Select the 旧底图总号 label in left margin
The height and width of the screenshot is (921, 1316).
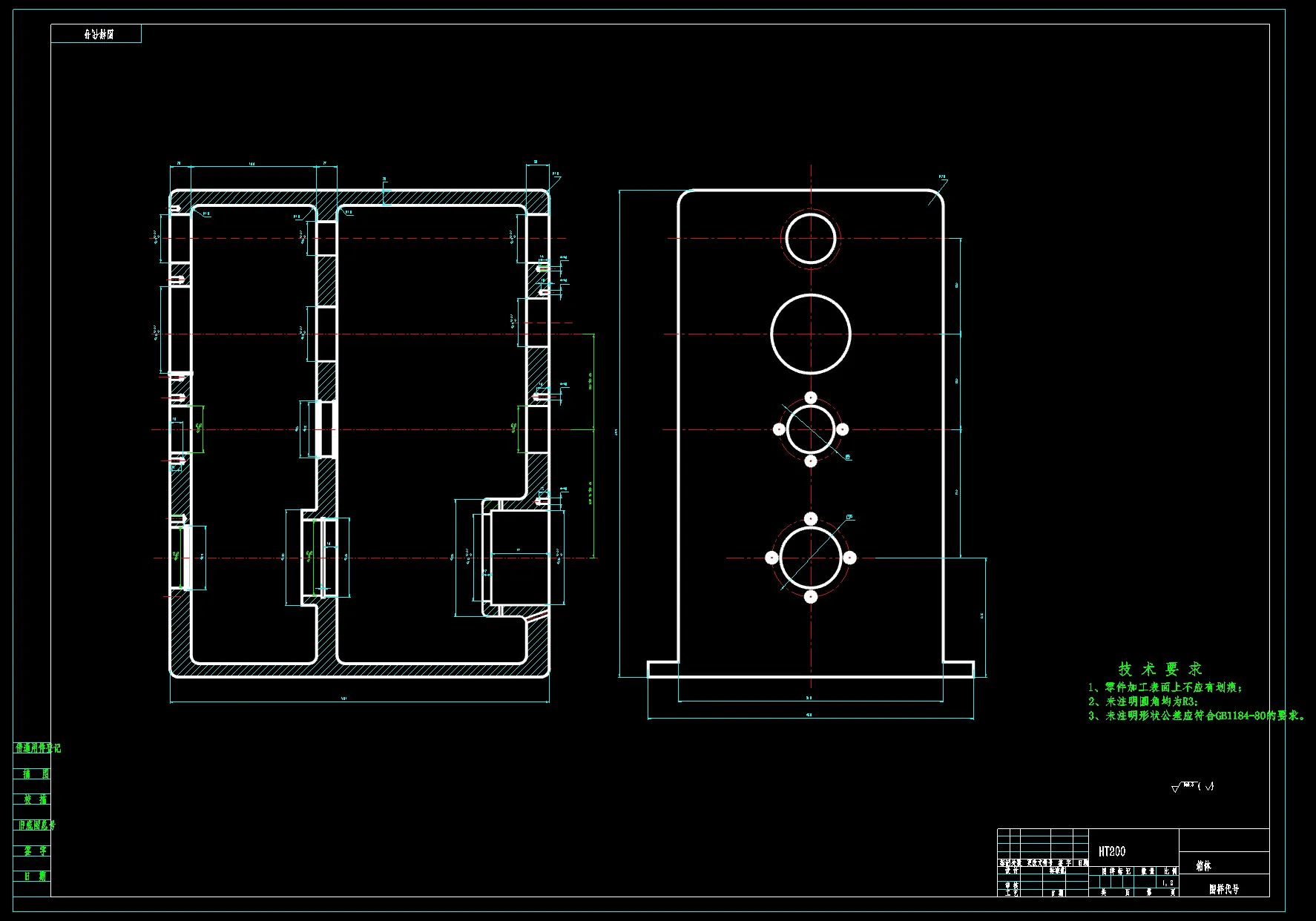(x=37, y=825)
